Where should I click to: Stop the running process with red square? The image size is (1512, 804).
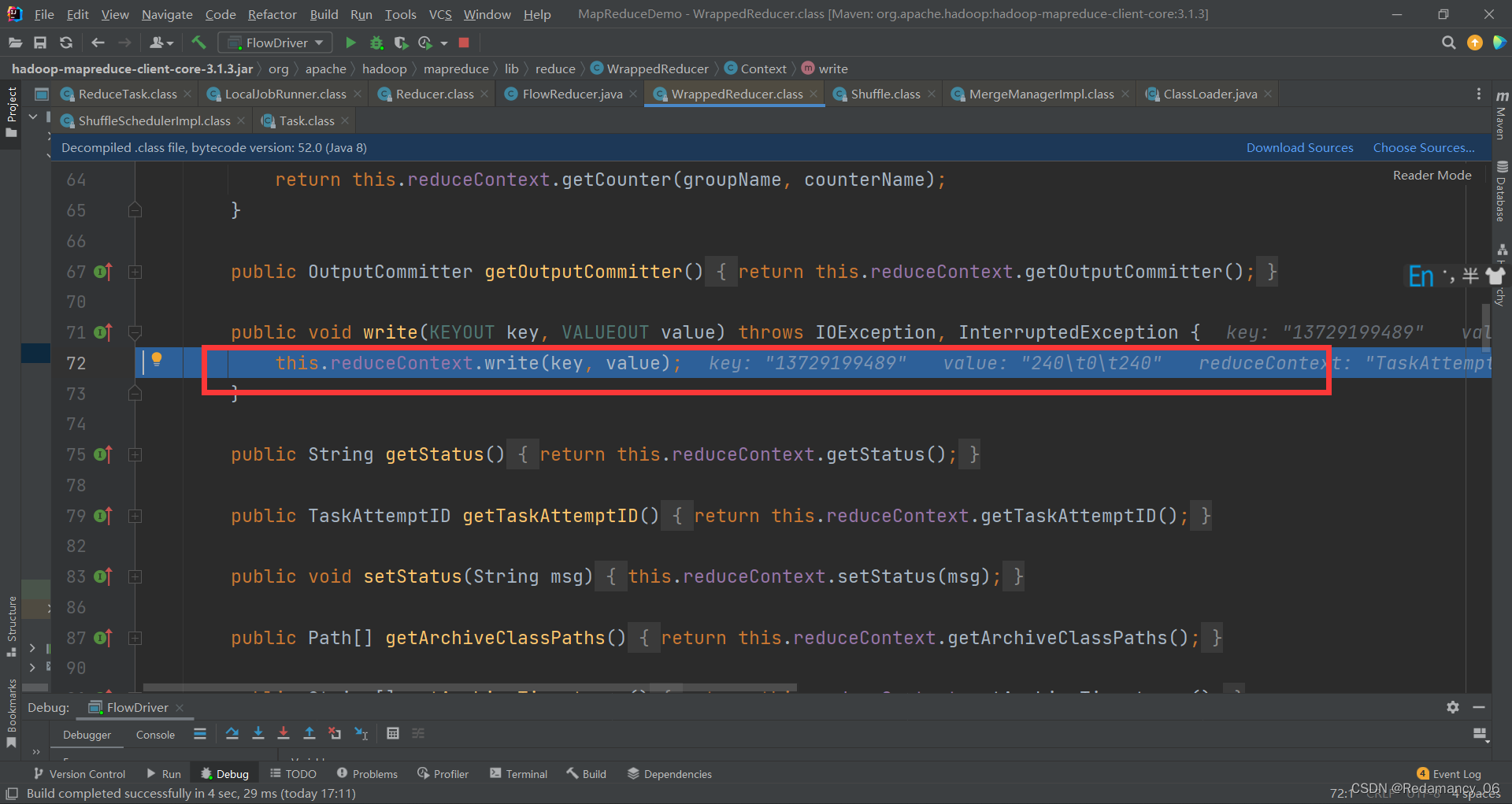click(464, 43)
